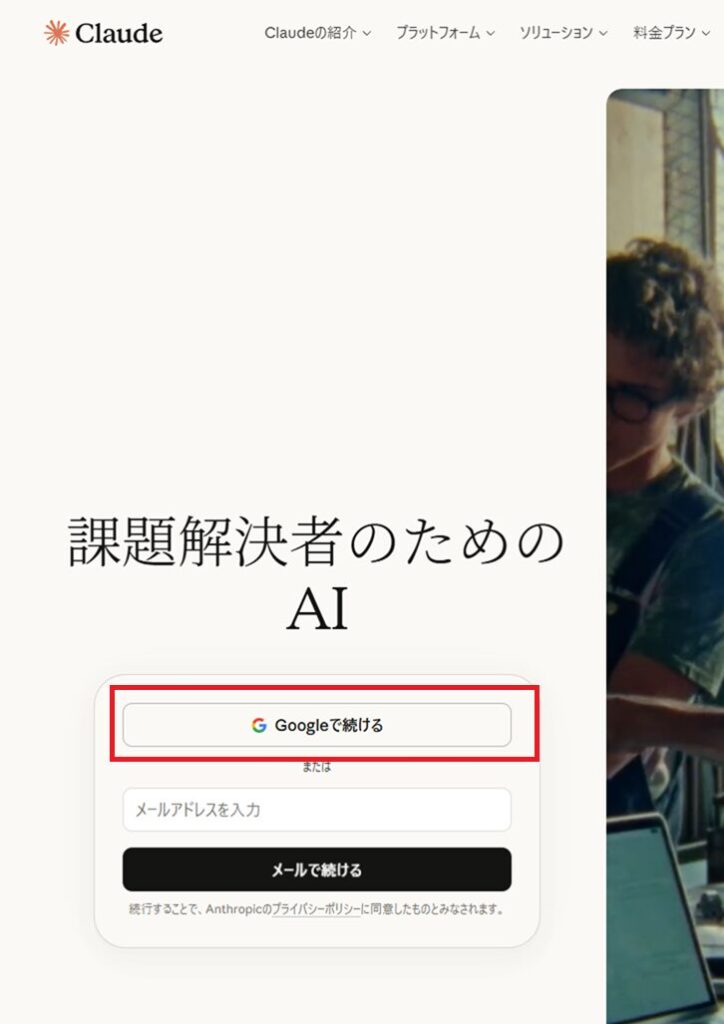
Task: Click the orange Claude starburst logo icon
Action: tap(56, 33)
